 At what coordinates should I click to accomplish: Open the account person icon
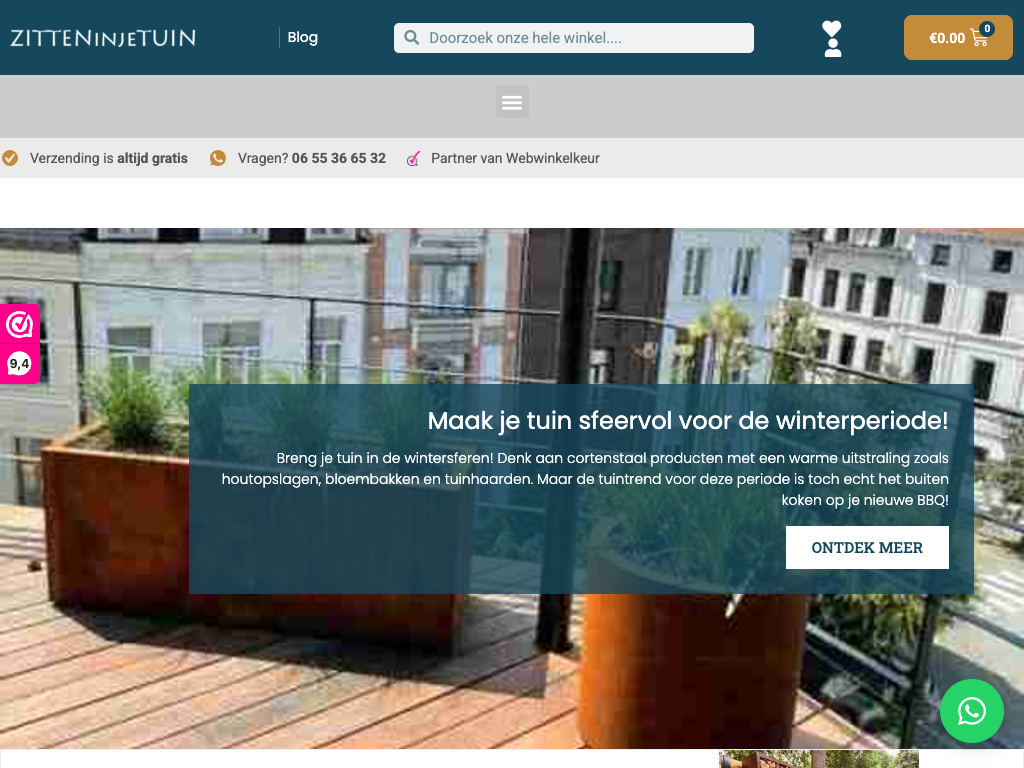click(832, 48)
